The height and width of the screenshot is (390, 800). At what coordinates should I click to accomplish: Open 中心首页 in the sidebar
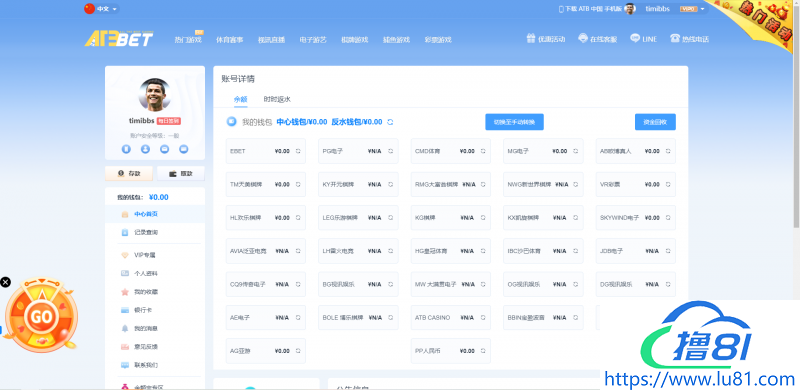point(155,214)
